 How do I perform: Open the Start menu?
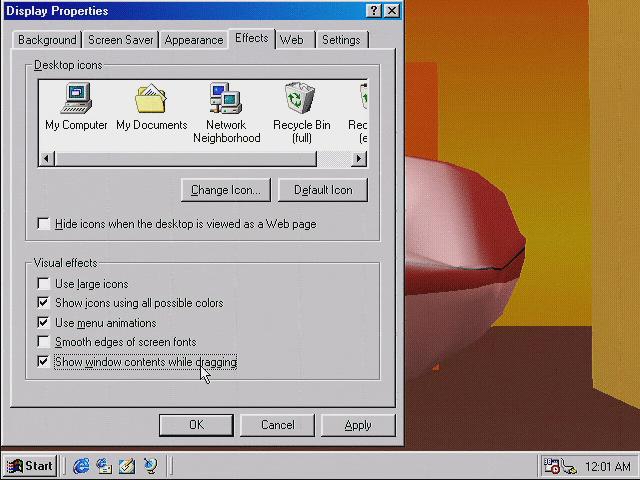tap(30, 466)
